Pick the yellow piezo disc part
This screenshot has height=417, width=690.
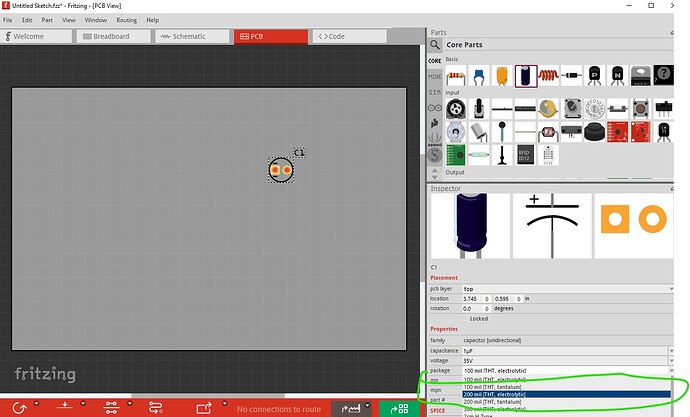pos(548,109)
